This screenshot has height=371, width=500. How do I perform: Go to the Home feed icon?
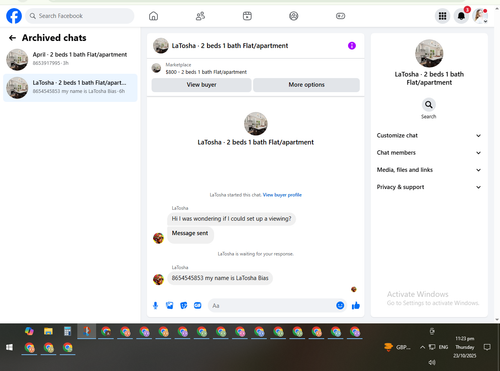click(x=153, y=16)
